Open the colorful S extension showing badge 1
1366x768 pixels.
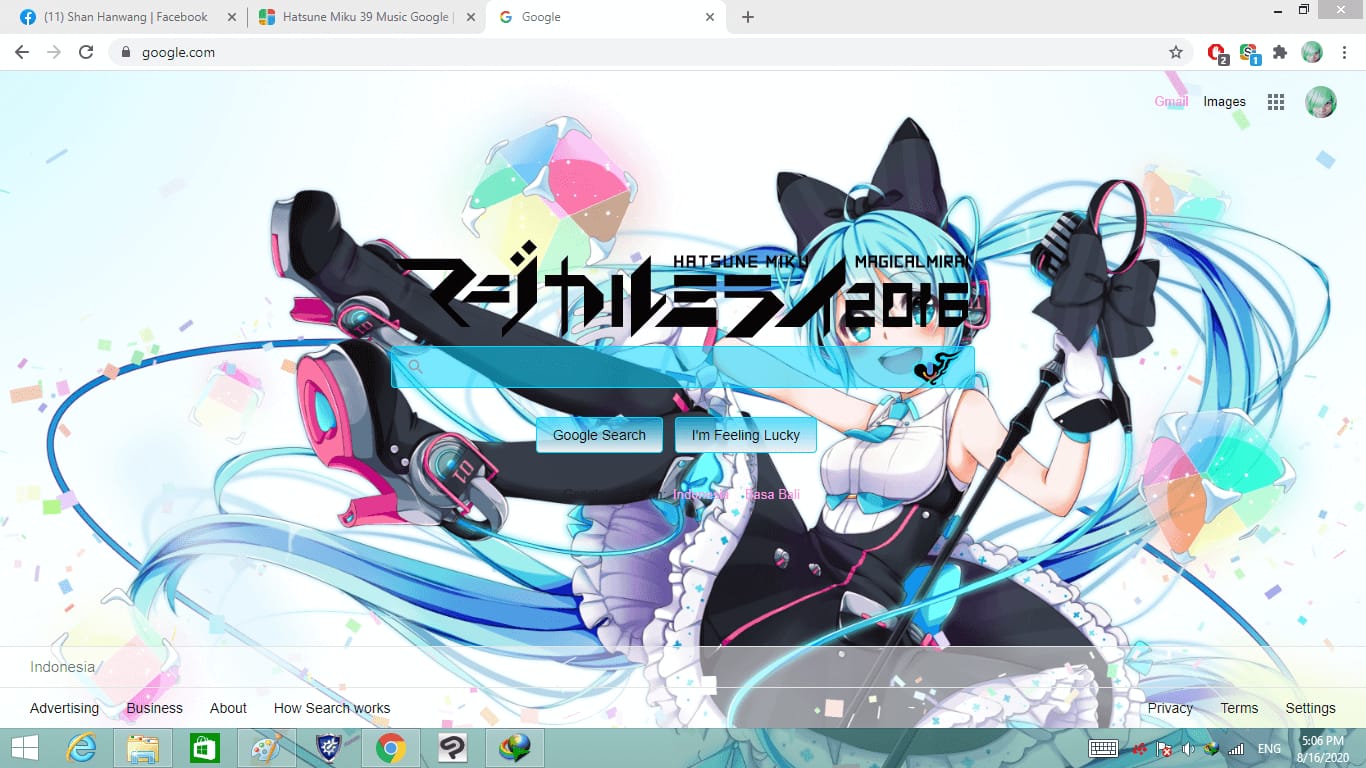(1249, 53)
